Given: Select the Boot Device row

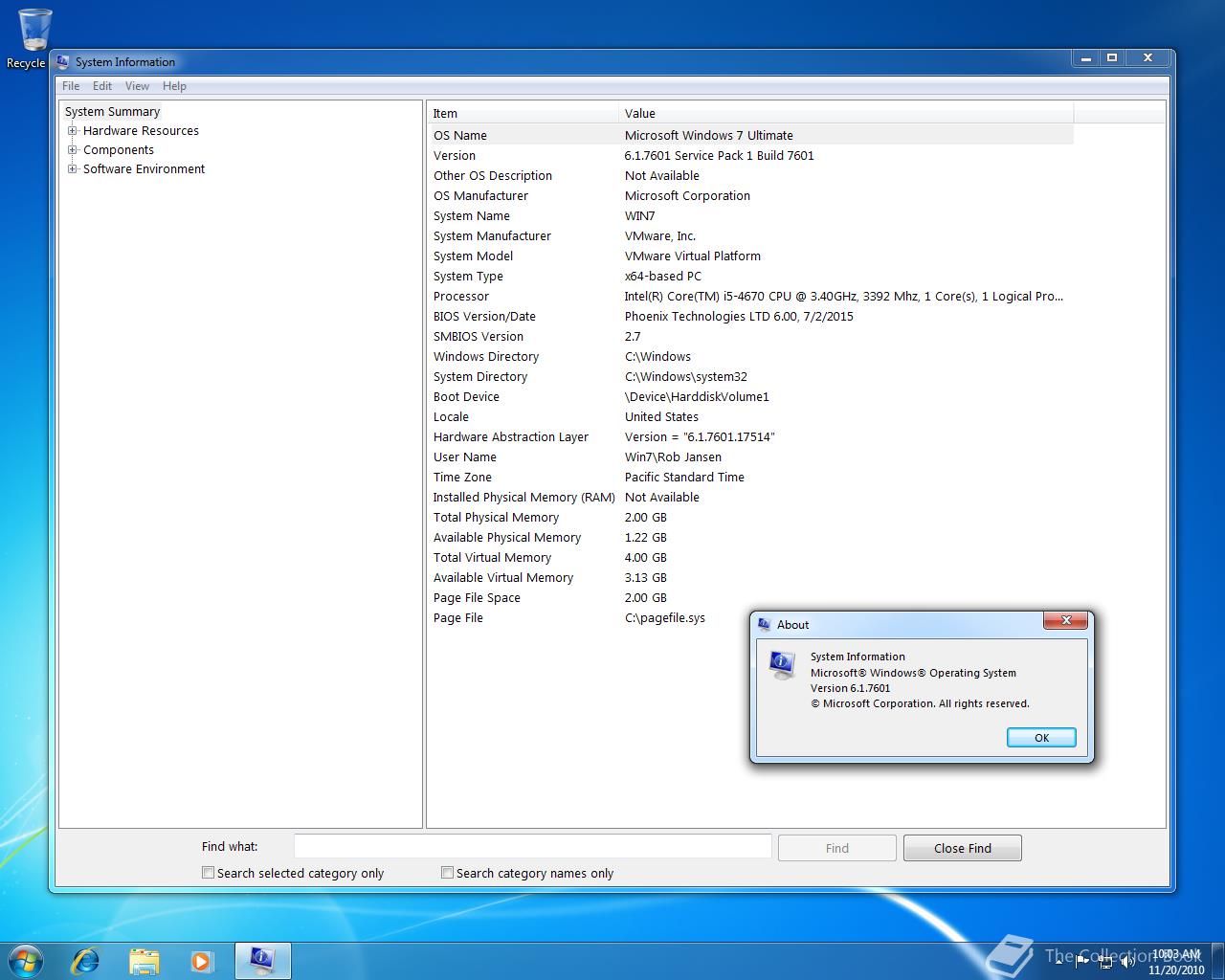Looking at the screenshot, I should click(750, 396).
